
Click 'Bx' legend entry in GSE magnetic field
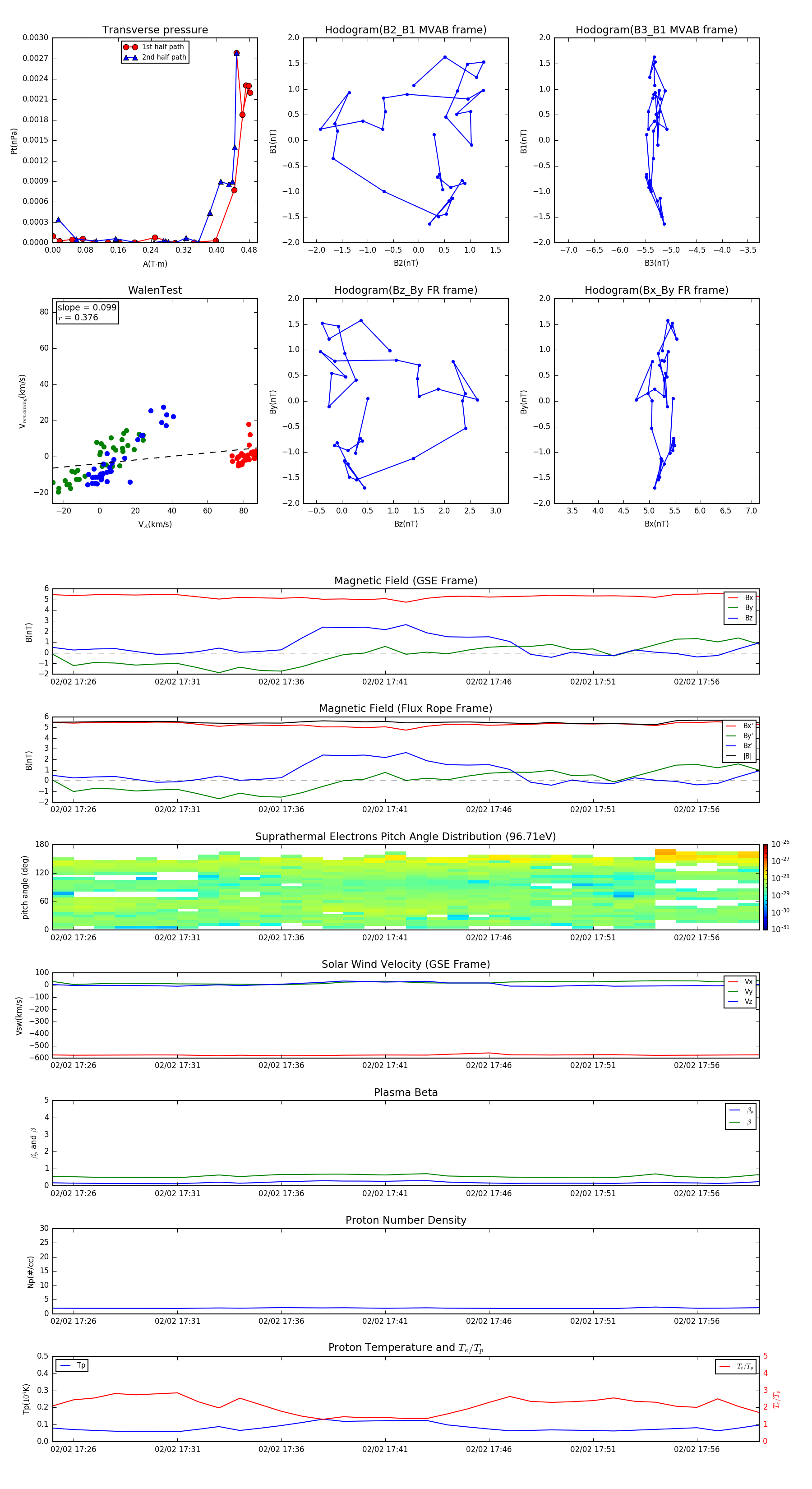(741, 598)
